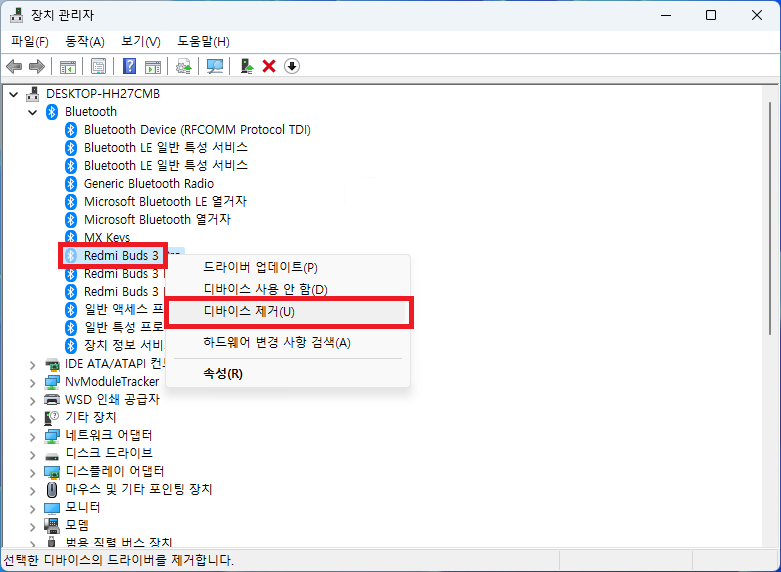781x572 pixels.
Task: Choose 디바이스 사용 안 함(D) in context menu
Action: click(x=288, y=289)
